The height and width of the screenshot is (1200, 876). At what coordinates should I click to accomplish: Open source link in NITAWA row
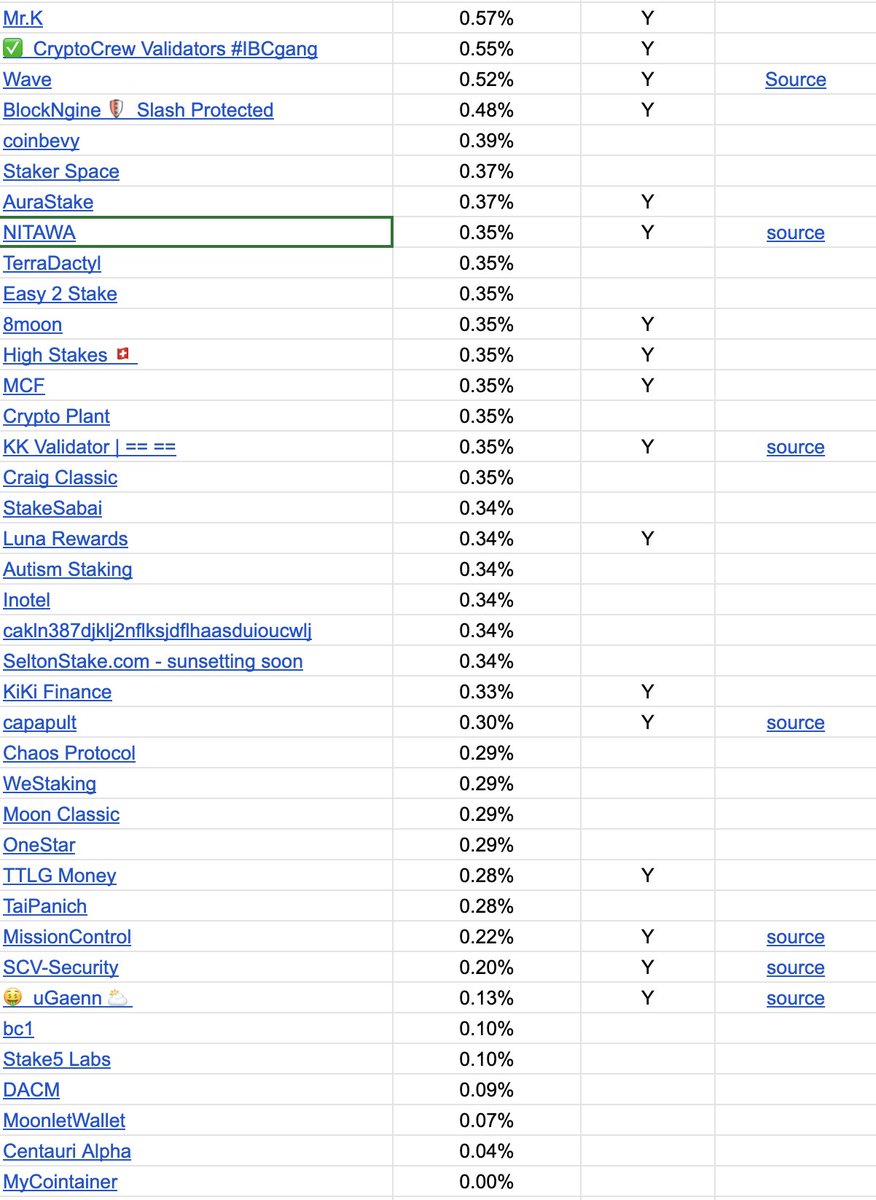tap(795, 233)
